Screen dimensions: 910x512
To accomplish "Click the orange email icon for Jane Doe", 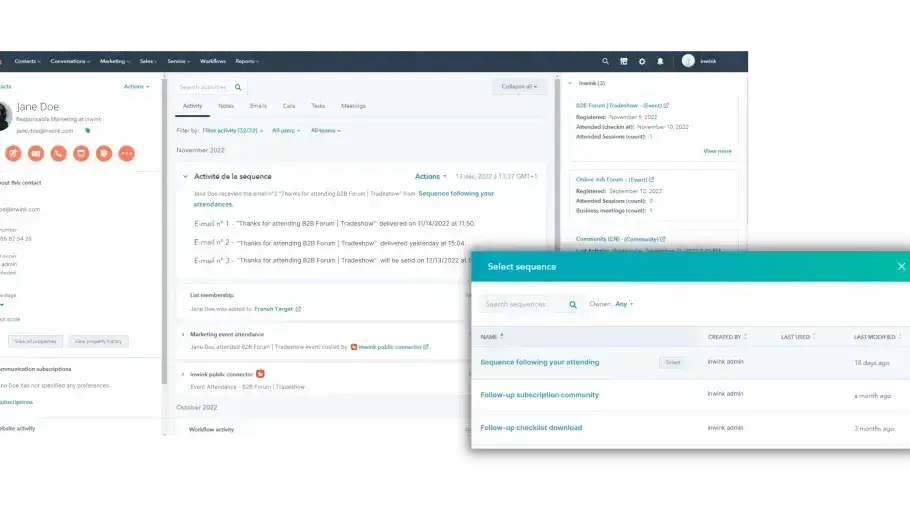I will (36, 153).
